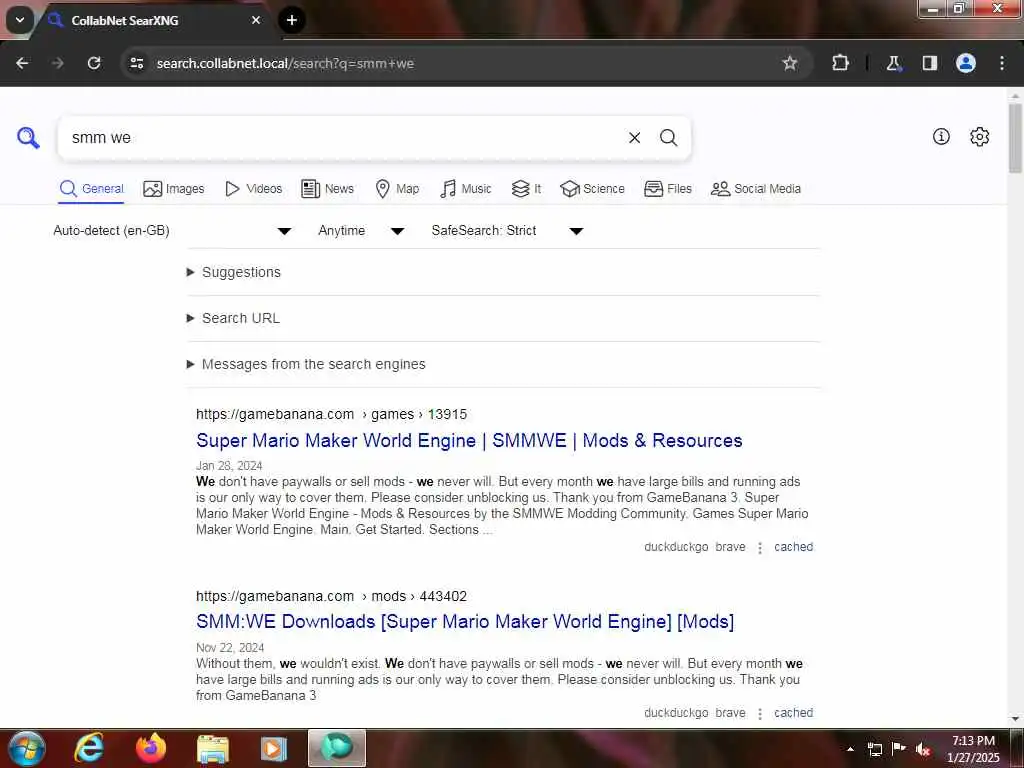The width and height of the screenshot is (1024, 768).
Task: Clear the search query with X
Action: click(x=634, y=138)
